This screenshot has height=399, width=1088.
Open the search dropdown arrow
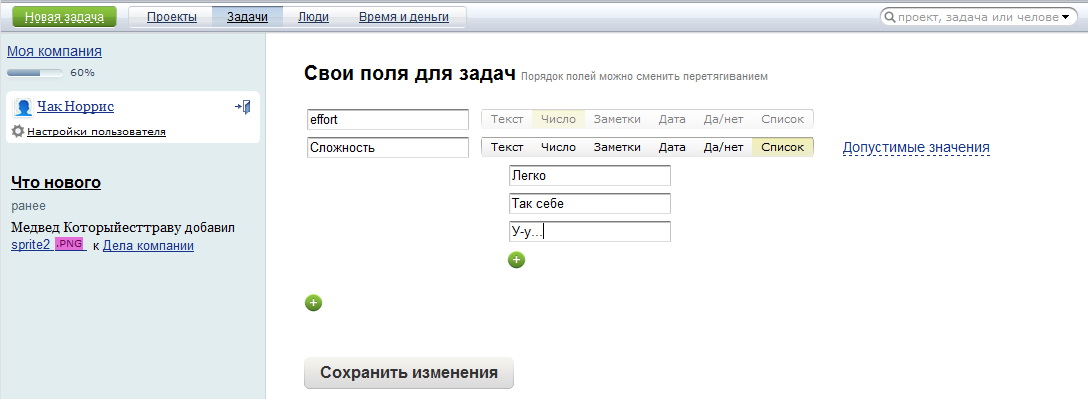(1065, 17)
